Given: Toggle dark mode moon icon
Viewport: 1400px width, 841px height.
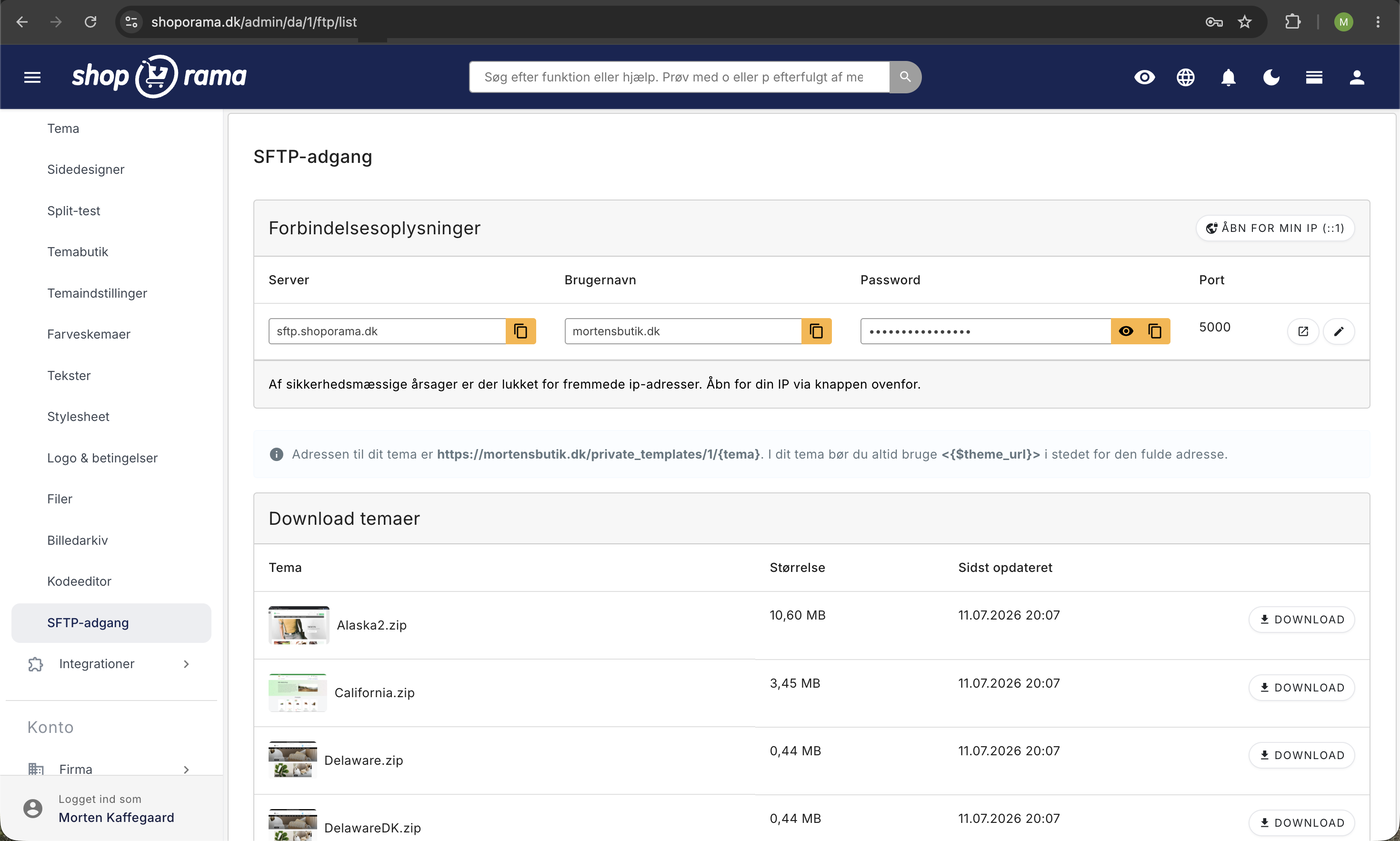Looking at the screenshot, I should click(1272, 77).
